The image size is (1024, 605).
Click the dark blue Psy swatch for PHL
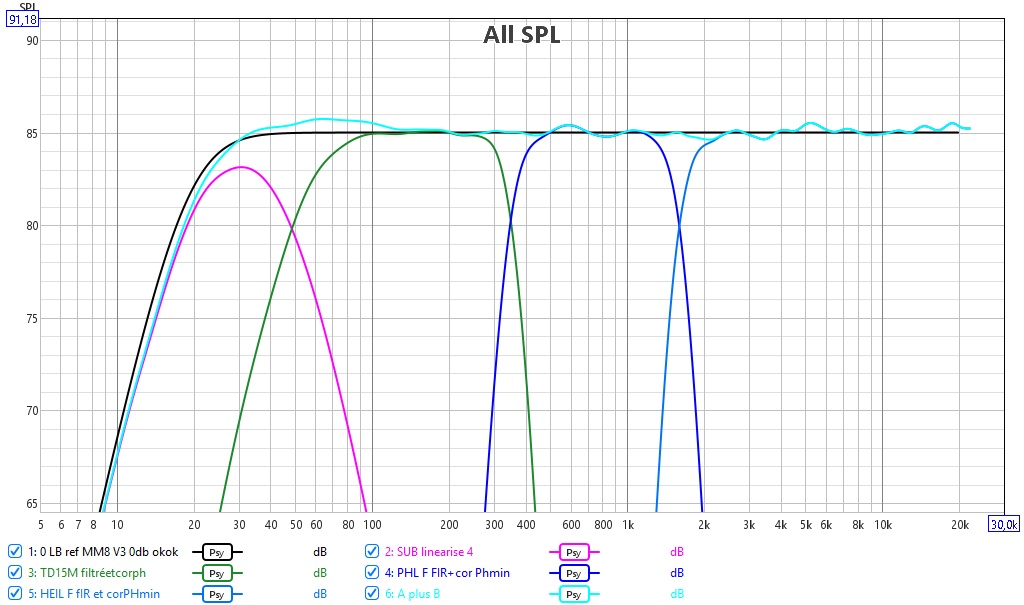pos(573,573)
